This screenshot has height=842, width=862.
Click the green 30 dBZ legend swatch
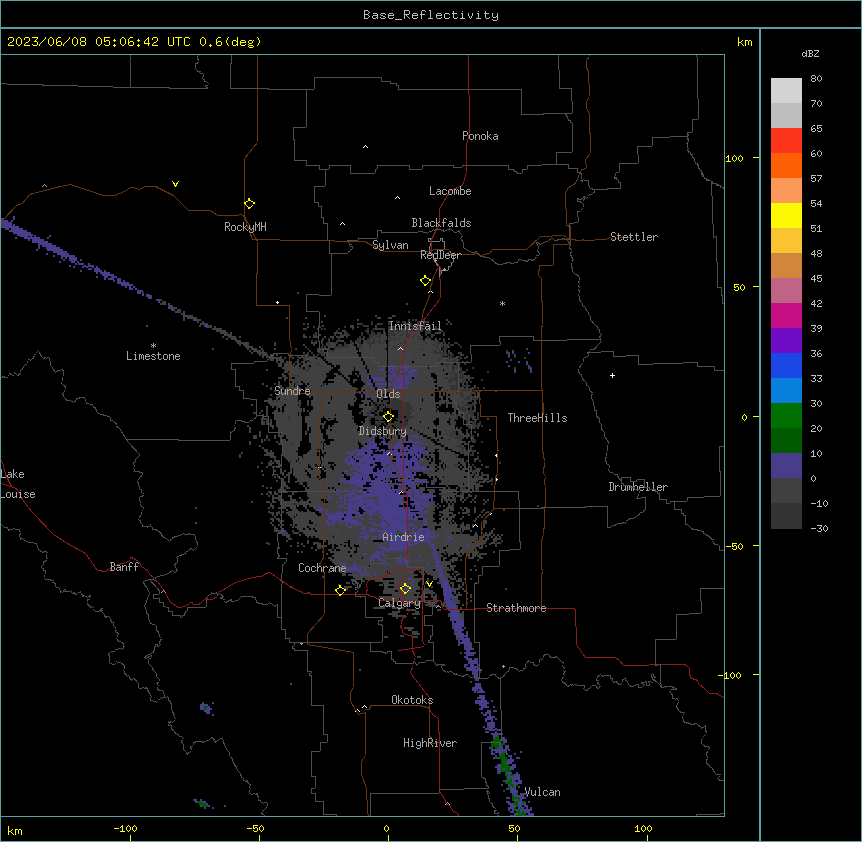[x=786, y=416]
